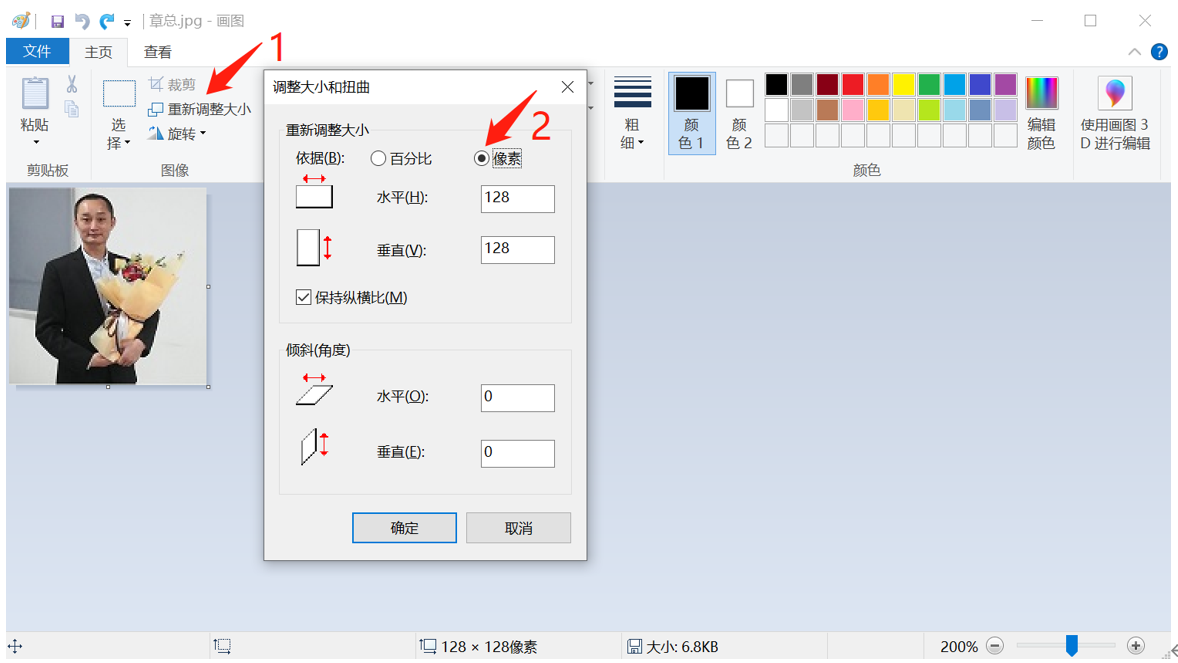Click the 水平 input showing 128

tap(517, 198)
